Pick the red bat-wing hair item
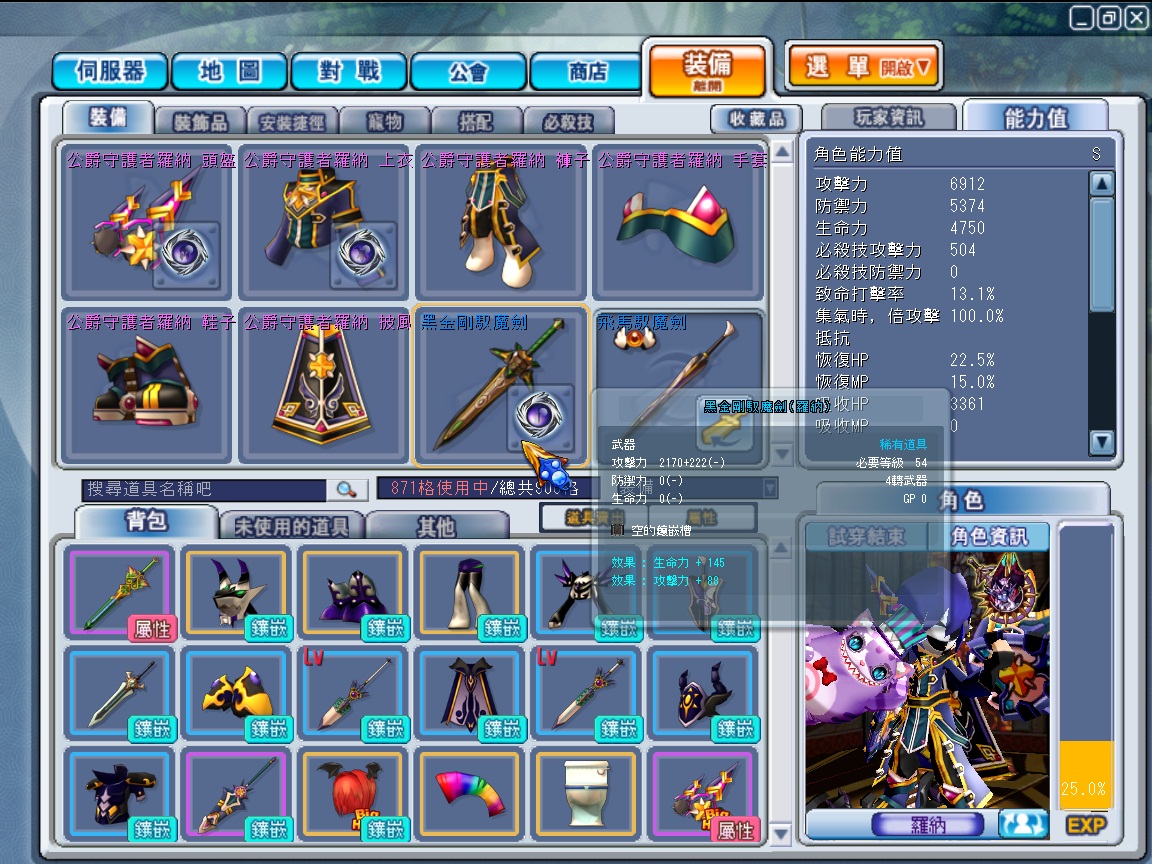1152x864 pixels. tap(353, 794)
